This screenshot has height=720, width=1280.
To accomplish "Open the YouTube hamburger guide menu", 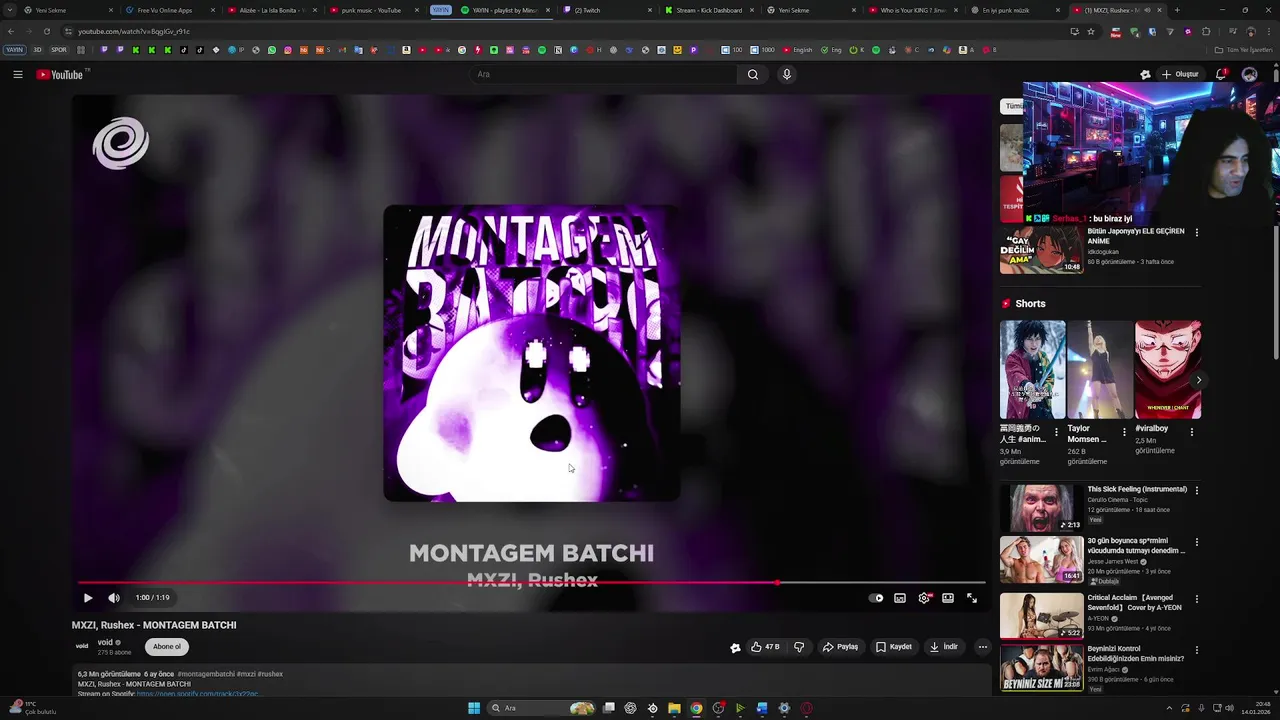I will 18,74.
